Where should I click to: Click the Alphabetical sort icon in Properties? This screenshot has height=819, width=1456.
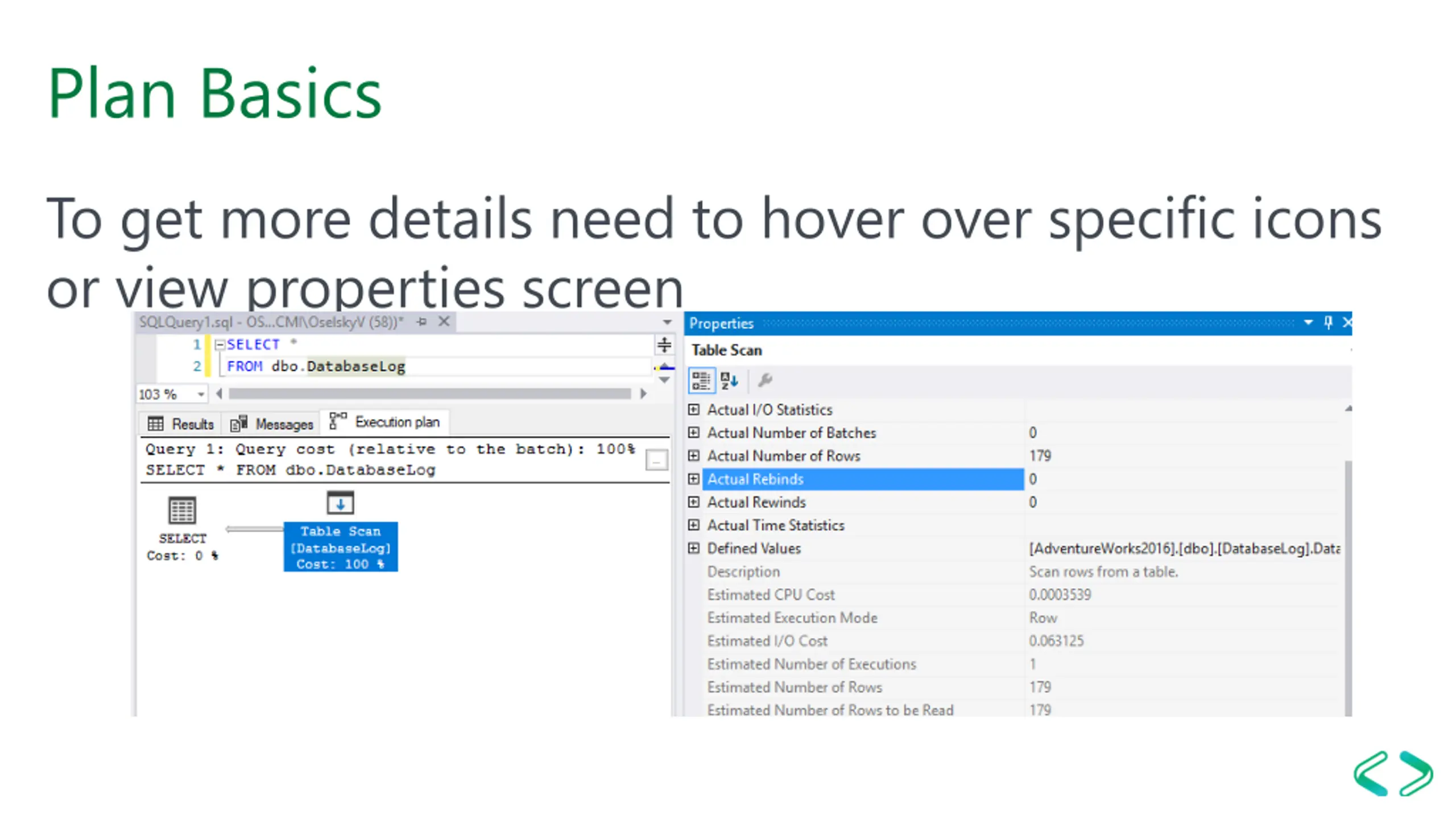point(729,380)
